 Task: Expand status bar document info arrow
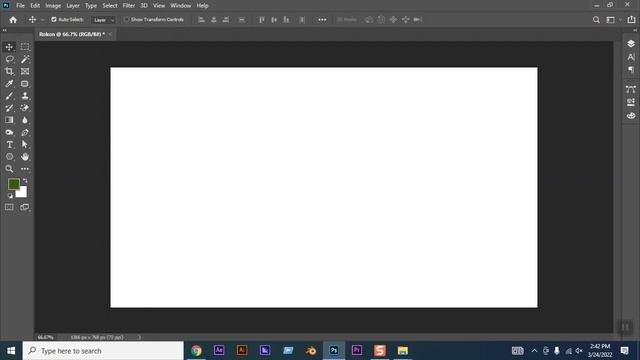(139, 338)
